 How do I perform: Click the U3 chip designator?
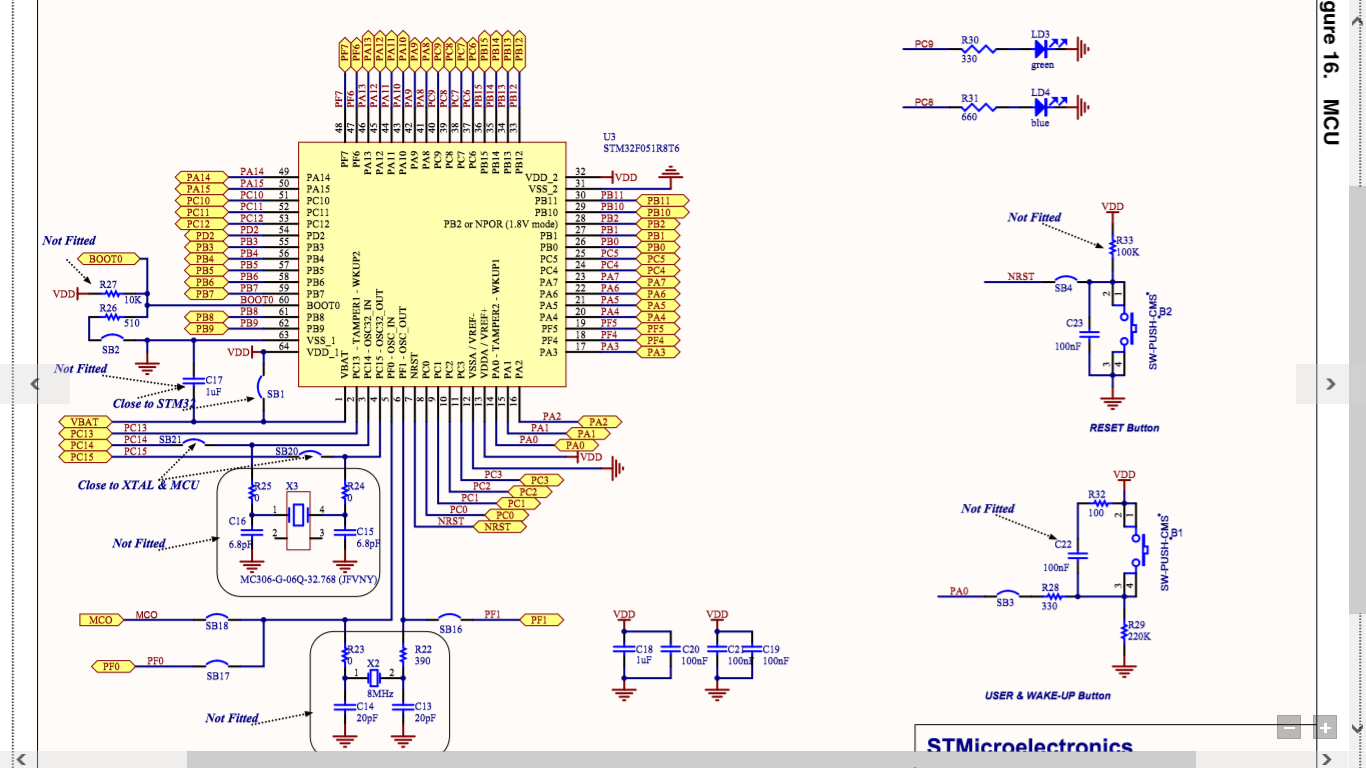click(609, 136)
